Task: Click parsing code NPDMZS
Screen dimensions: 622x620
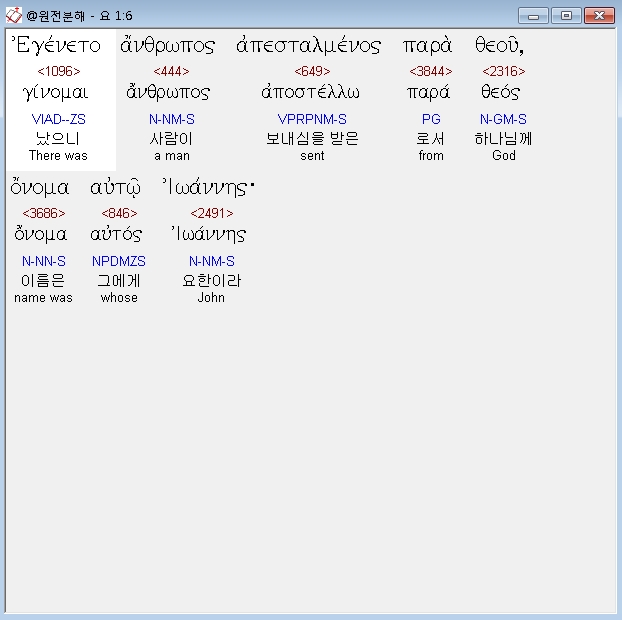Action: (119, 261)
